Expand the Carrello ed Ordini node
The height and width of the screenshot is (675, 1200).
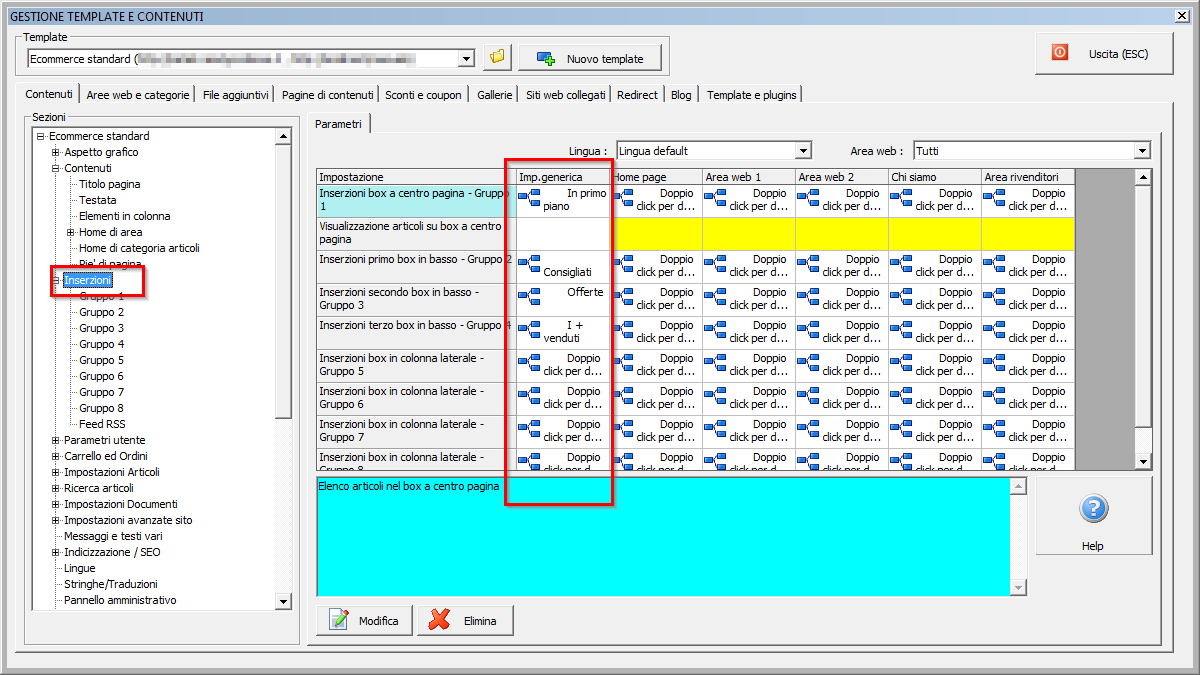[x=56, y=456]
